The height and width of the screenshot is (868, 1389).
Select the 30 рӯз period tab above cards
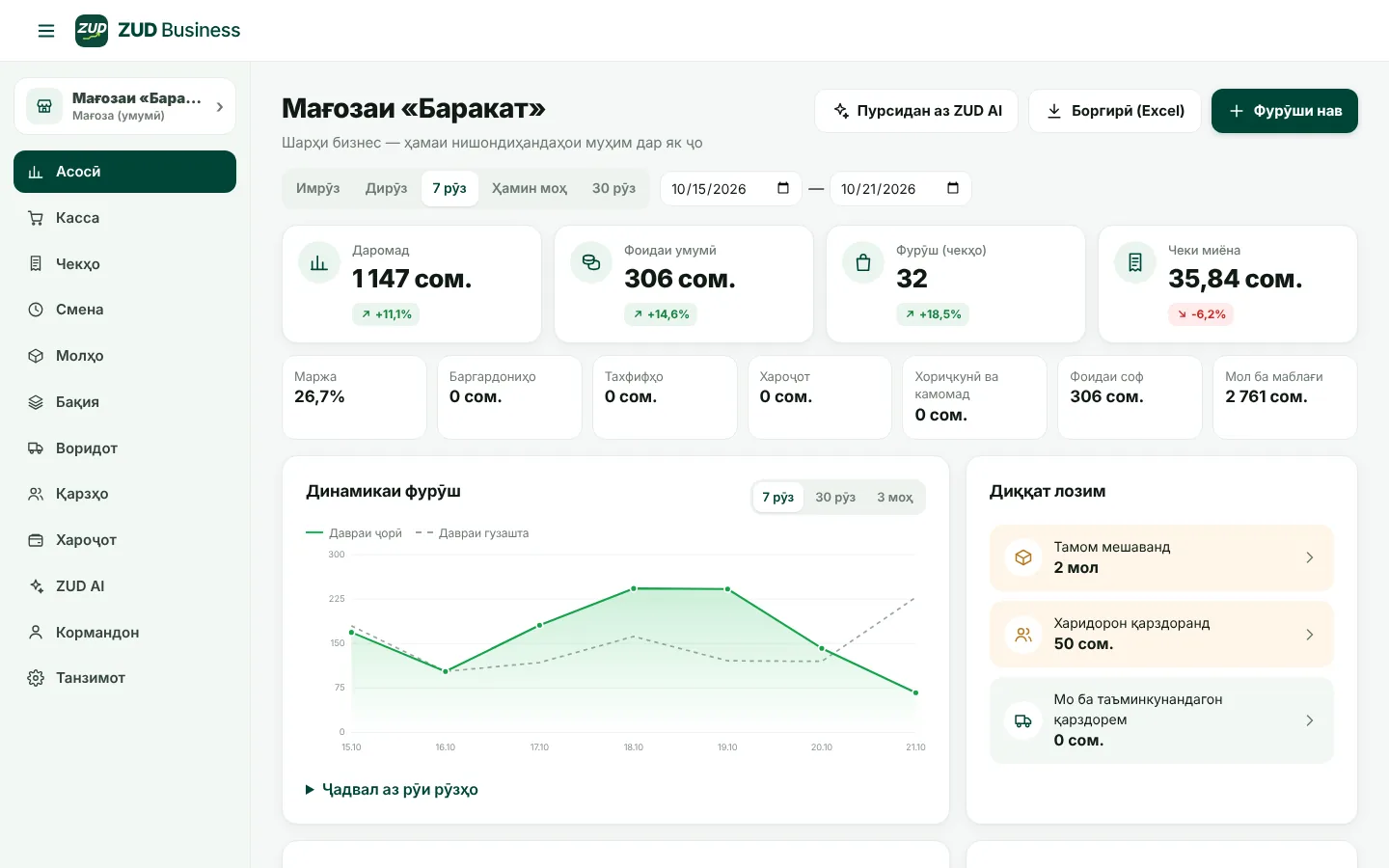tap(613, 188)
